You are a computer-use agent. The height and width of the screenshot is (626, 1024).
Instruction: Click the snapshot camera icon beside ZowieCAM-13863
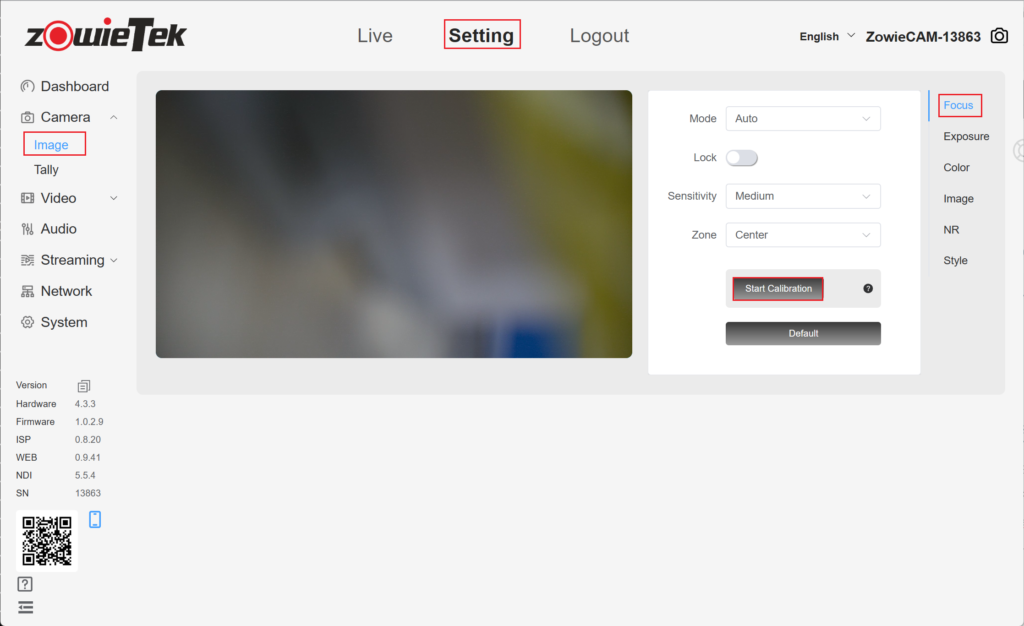pyautogui.click(x=999, y=36)
